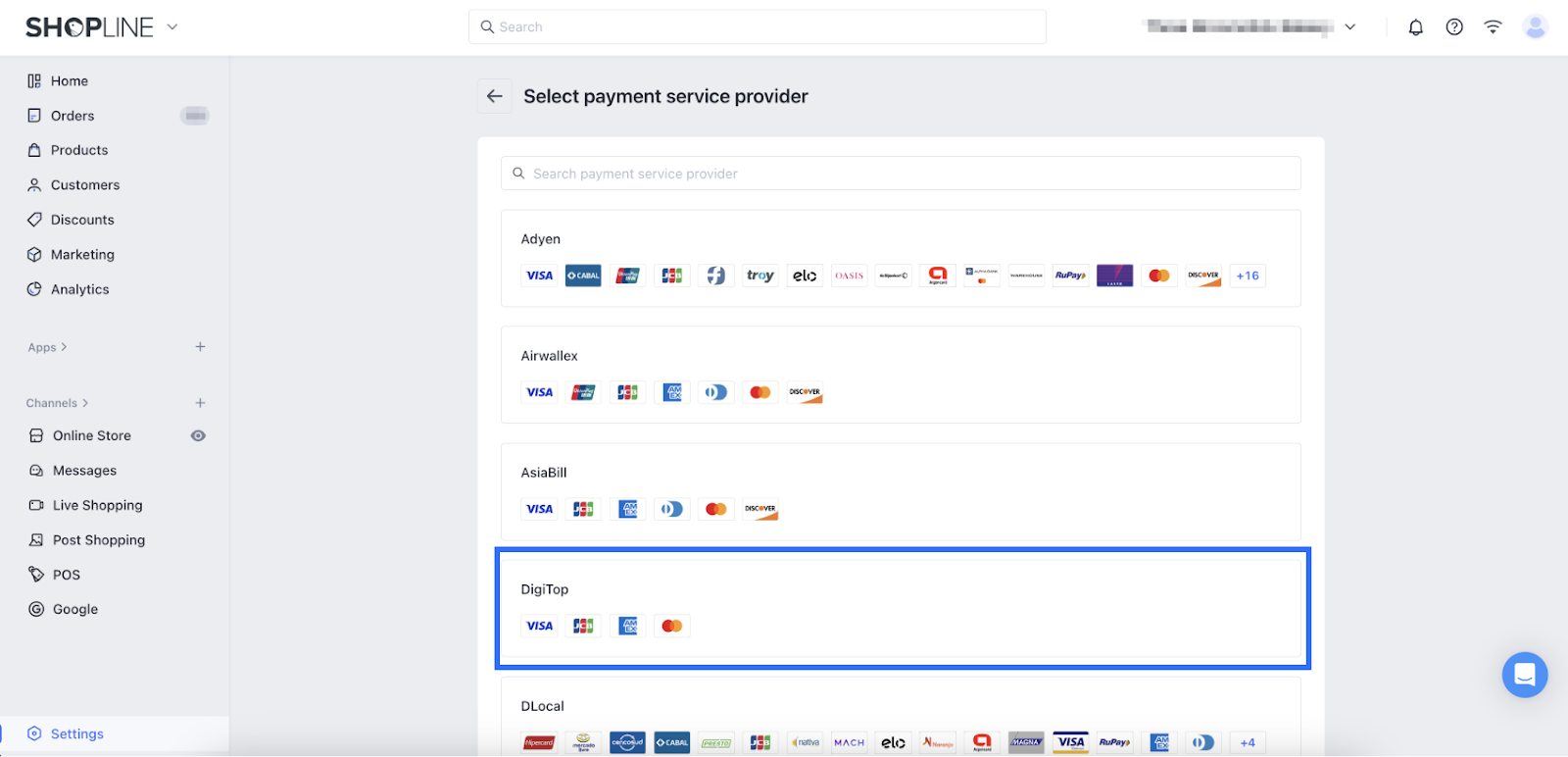
Task: Click the Messages chat icon
Action: 36,471
